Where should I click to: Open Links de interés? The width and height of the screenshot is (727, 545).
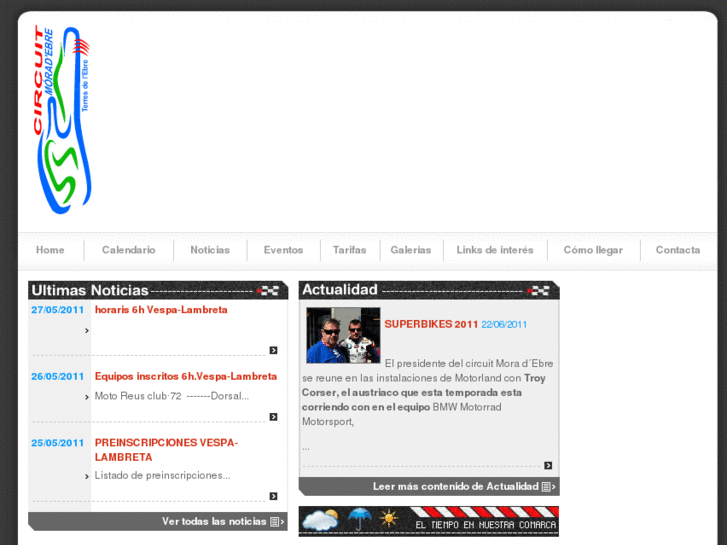pos(495,250)
